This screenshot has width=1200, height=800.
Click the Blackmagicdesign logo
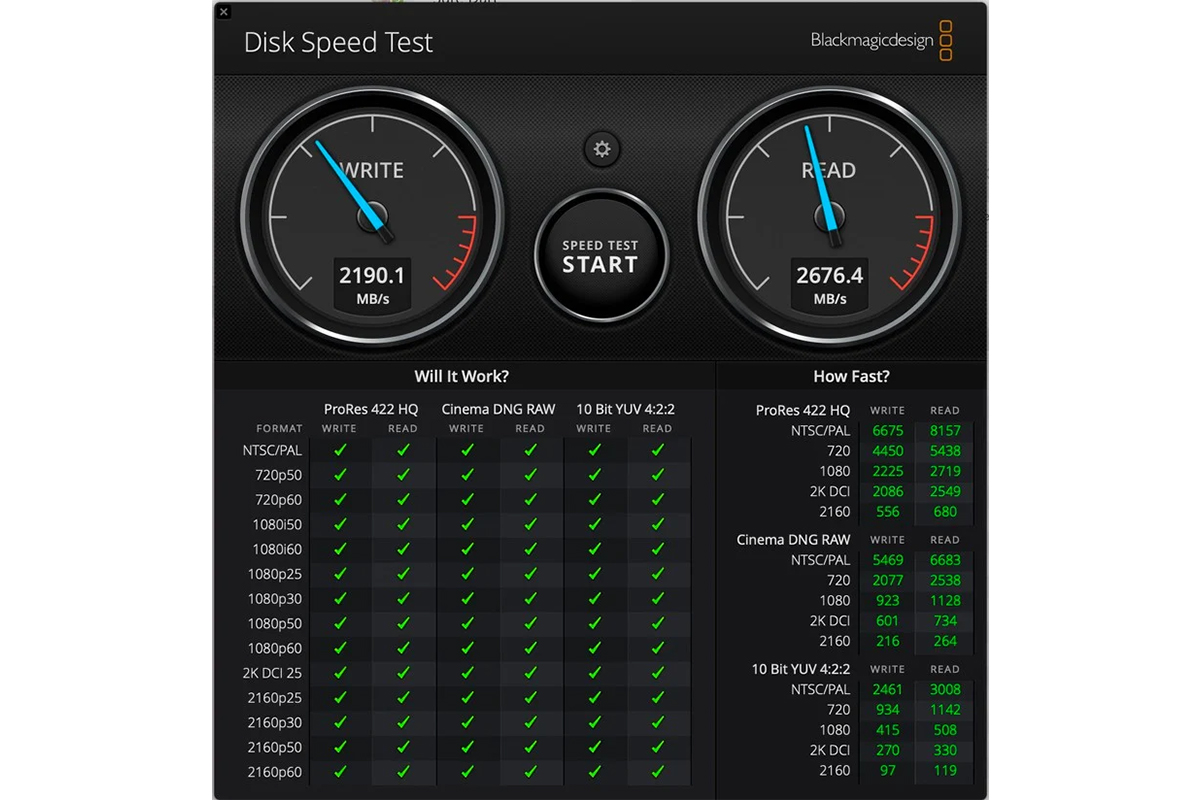coord(881,41)
